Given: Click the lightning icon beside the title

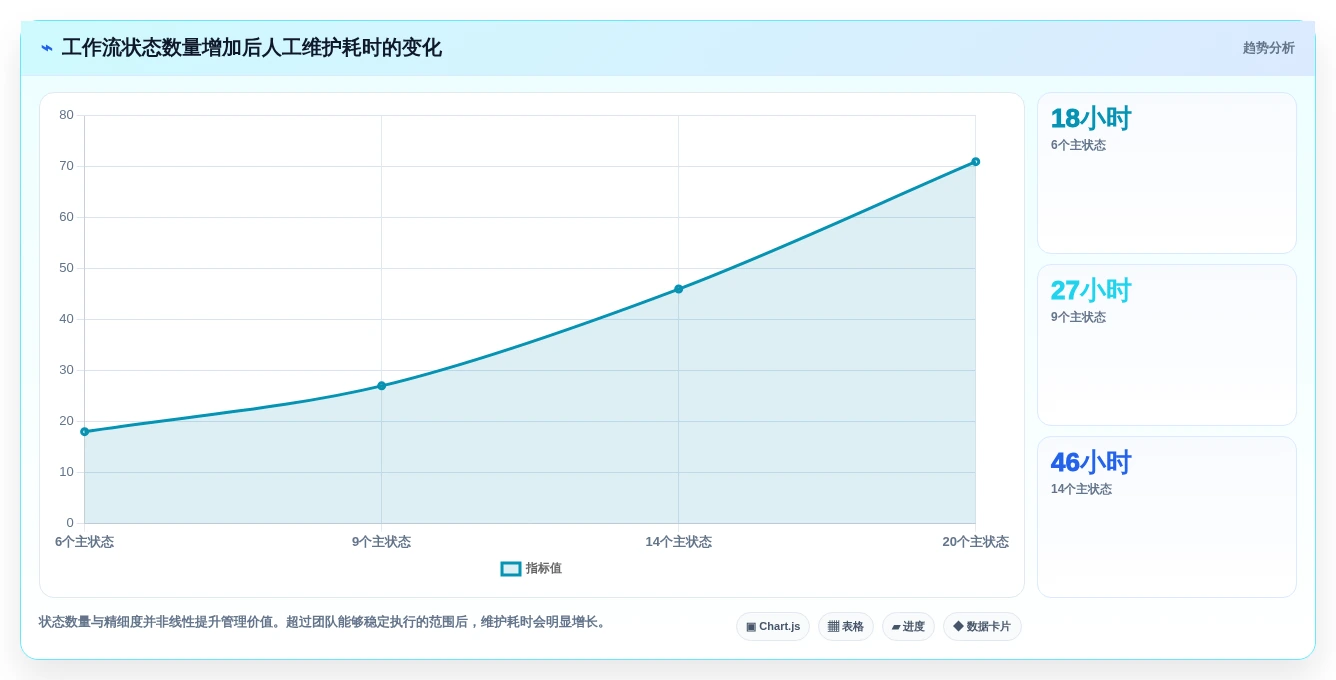Looking at the screenshot, I should pos(47,48).
